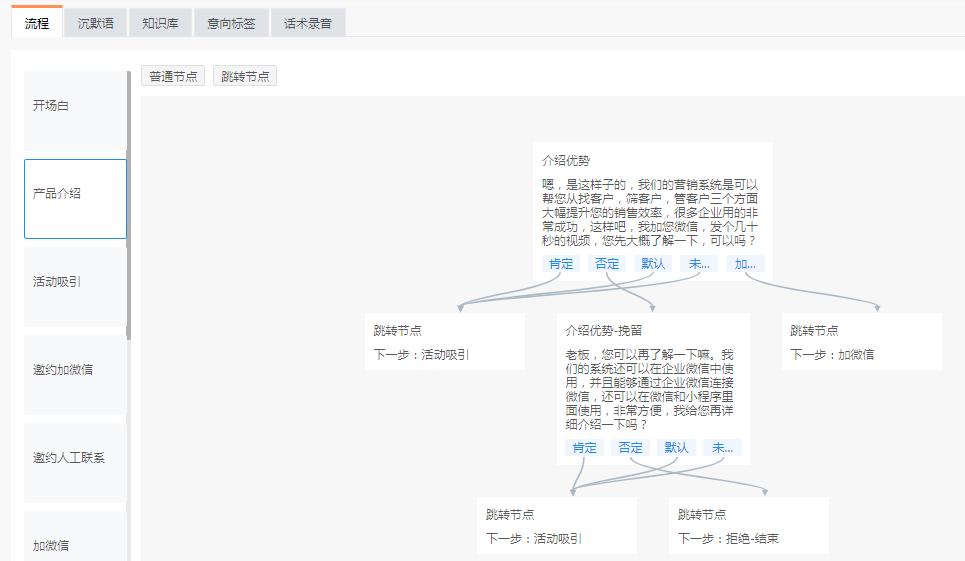The image size is (965, 561).
Task: Select the truncated 加... tag in 介绍优势 node
Action: pyautogui.click(x=745, y=264)
